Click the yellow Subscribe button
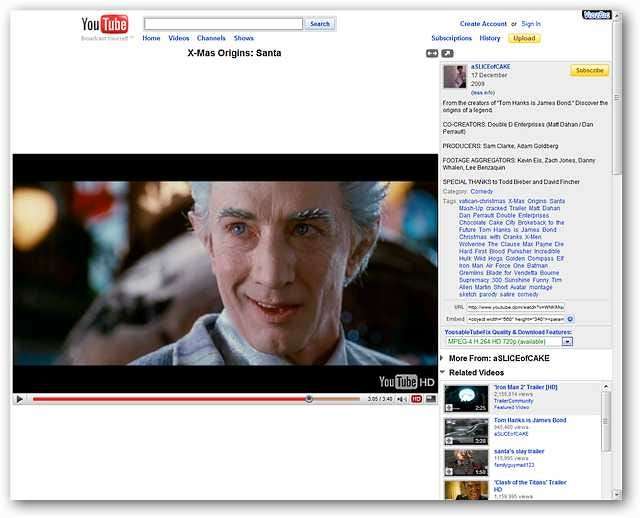640x518 pixels. coord(589,71)
